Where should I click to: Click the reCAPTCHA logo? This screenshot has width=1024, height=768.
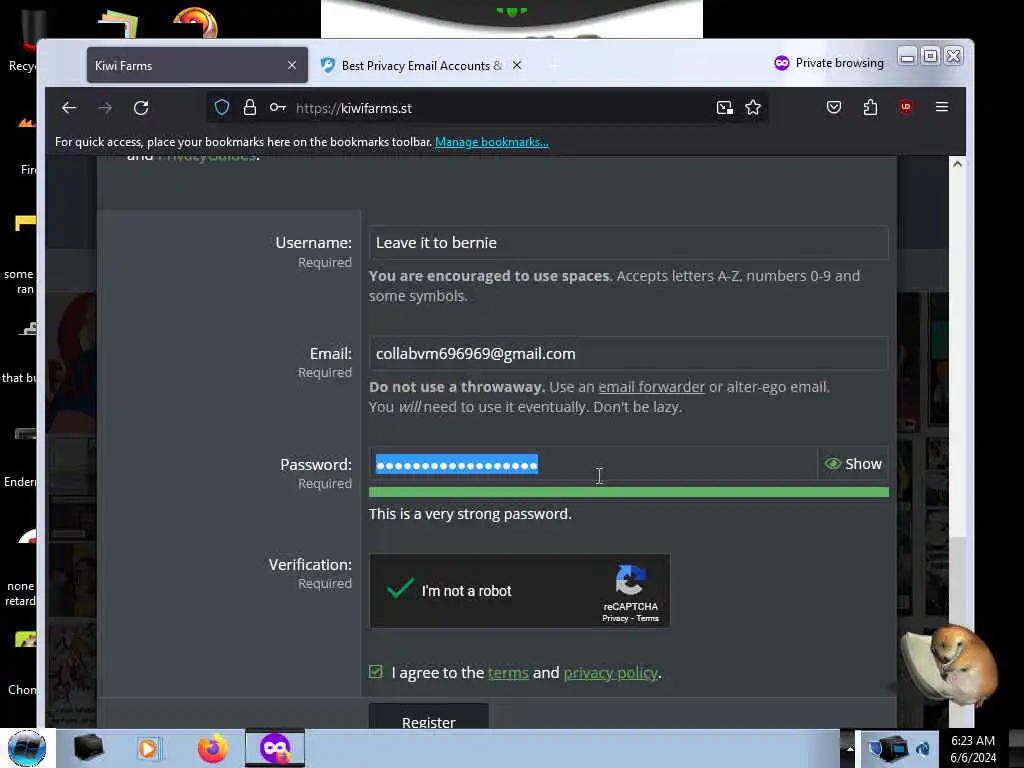pyautogui.click(x=630, y=580)
